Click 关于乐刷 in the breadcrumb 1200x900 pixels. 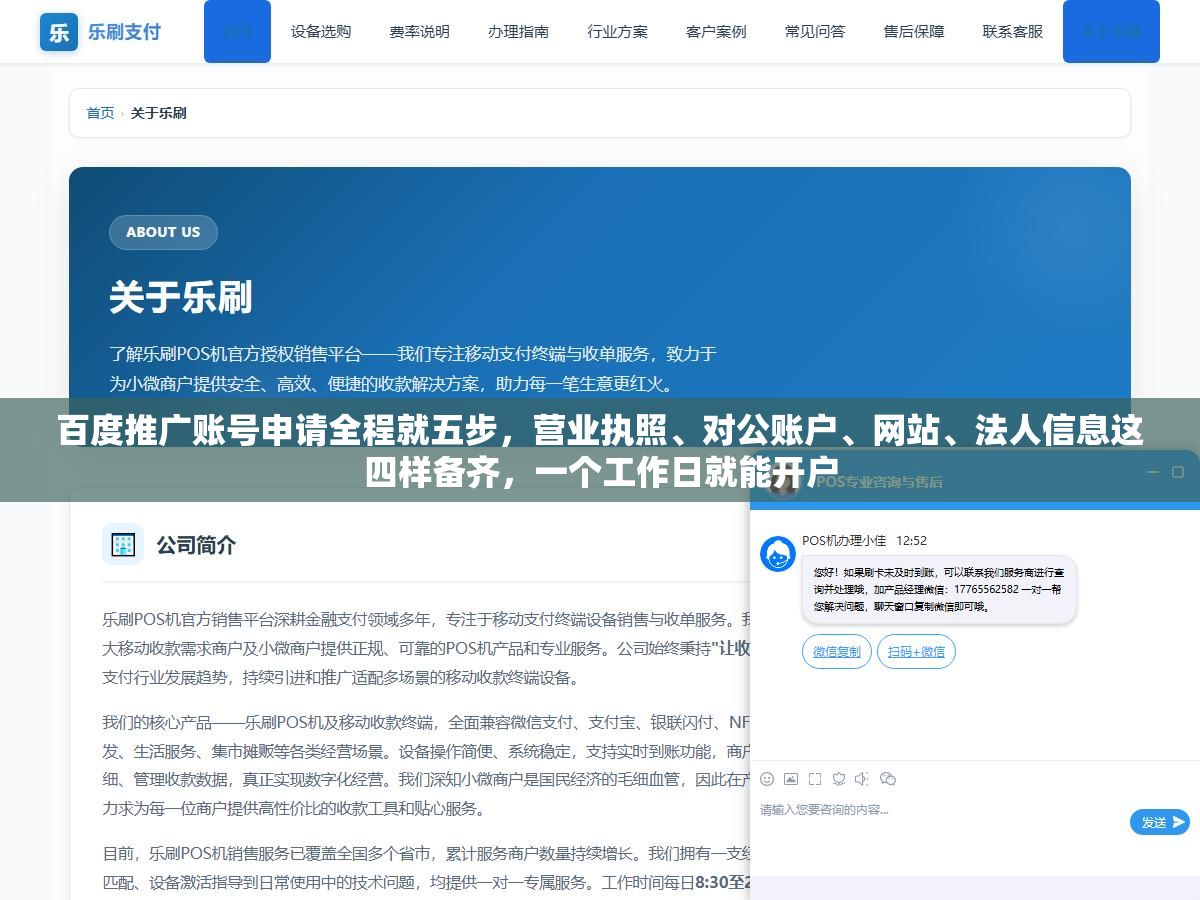pos(158,113)
